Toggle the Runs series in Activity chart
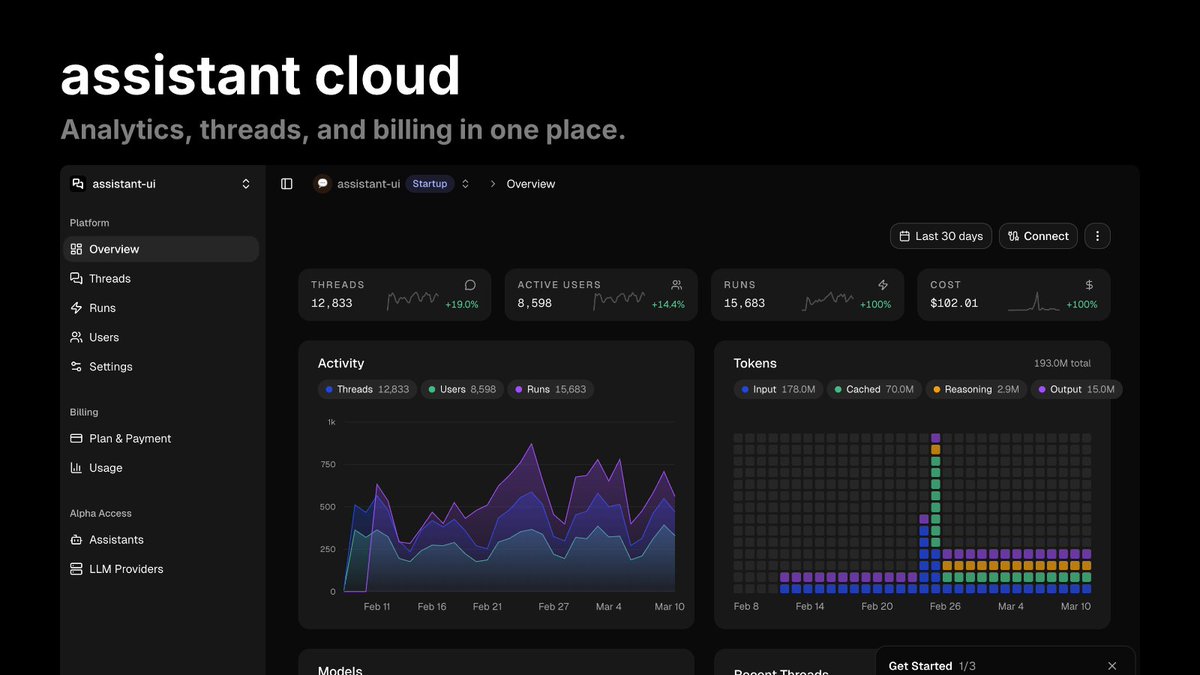 point(550,389)
